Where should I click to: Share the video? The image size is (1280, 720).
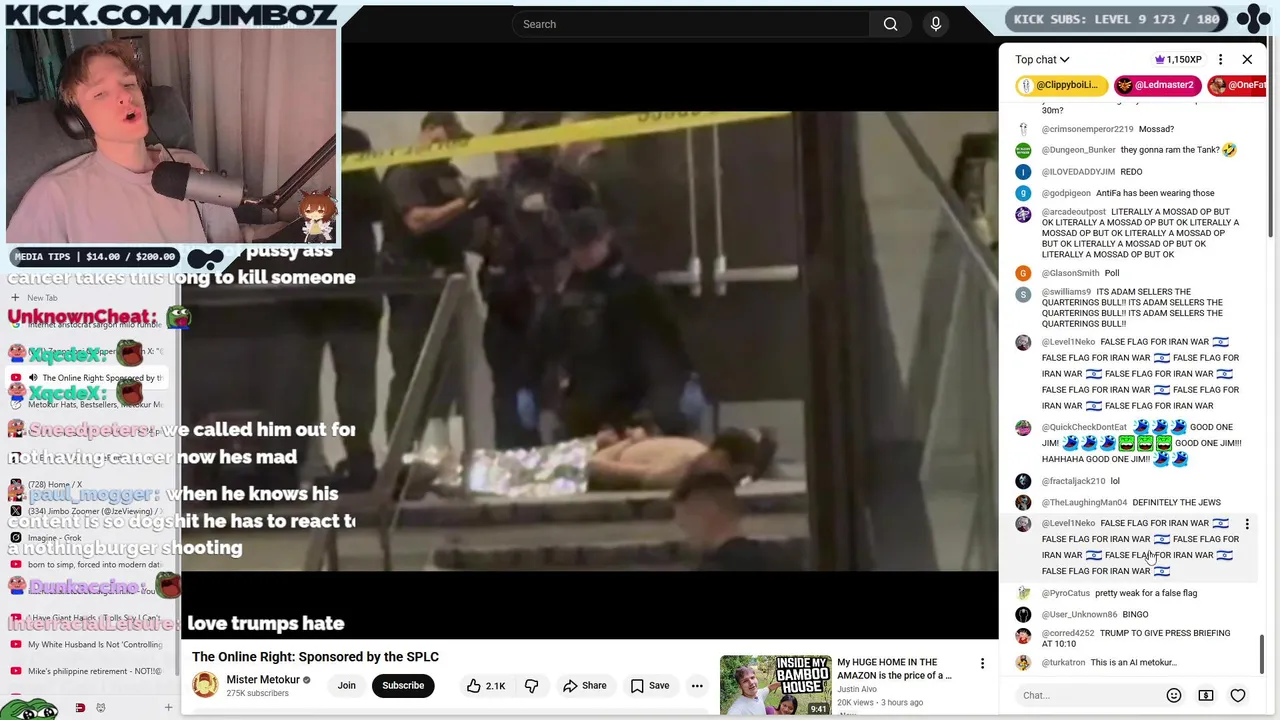tap(585, 685)
